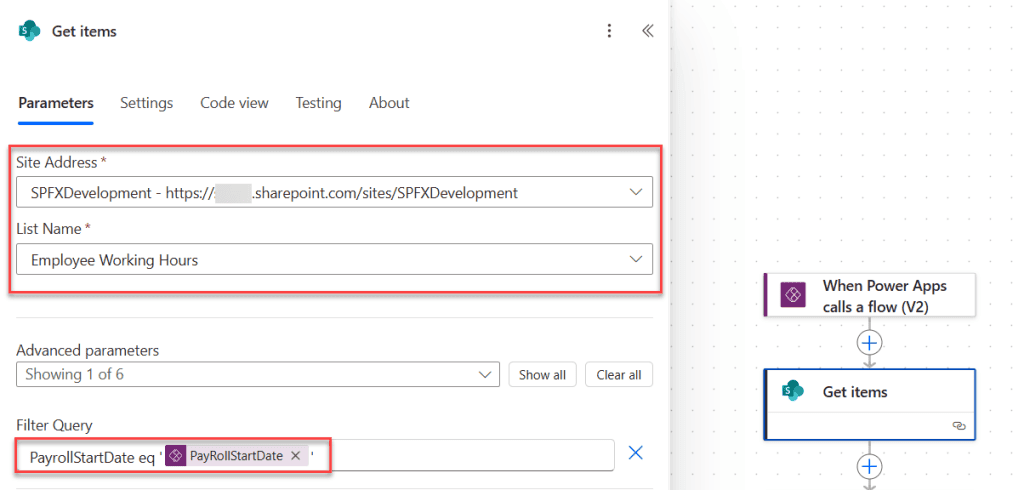Expand the List Name dropdown chevron

635,259
